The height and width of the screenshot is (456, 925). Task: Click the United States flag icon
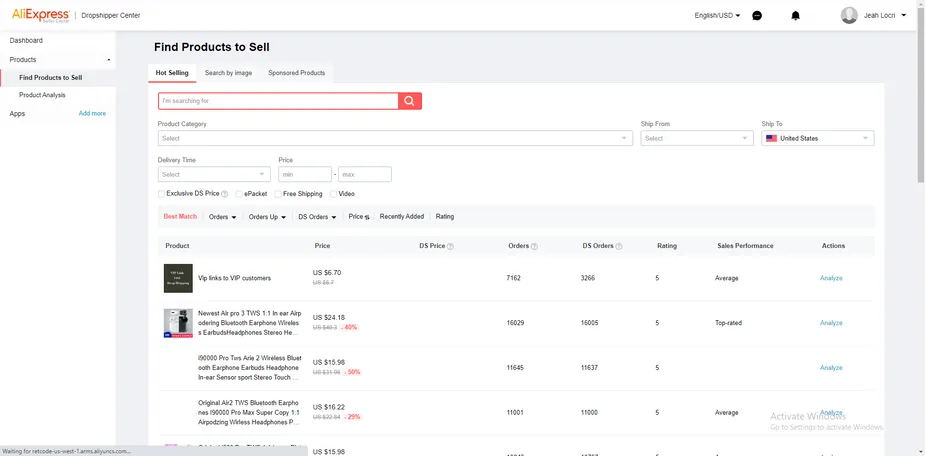771,138
